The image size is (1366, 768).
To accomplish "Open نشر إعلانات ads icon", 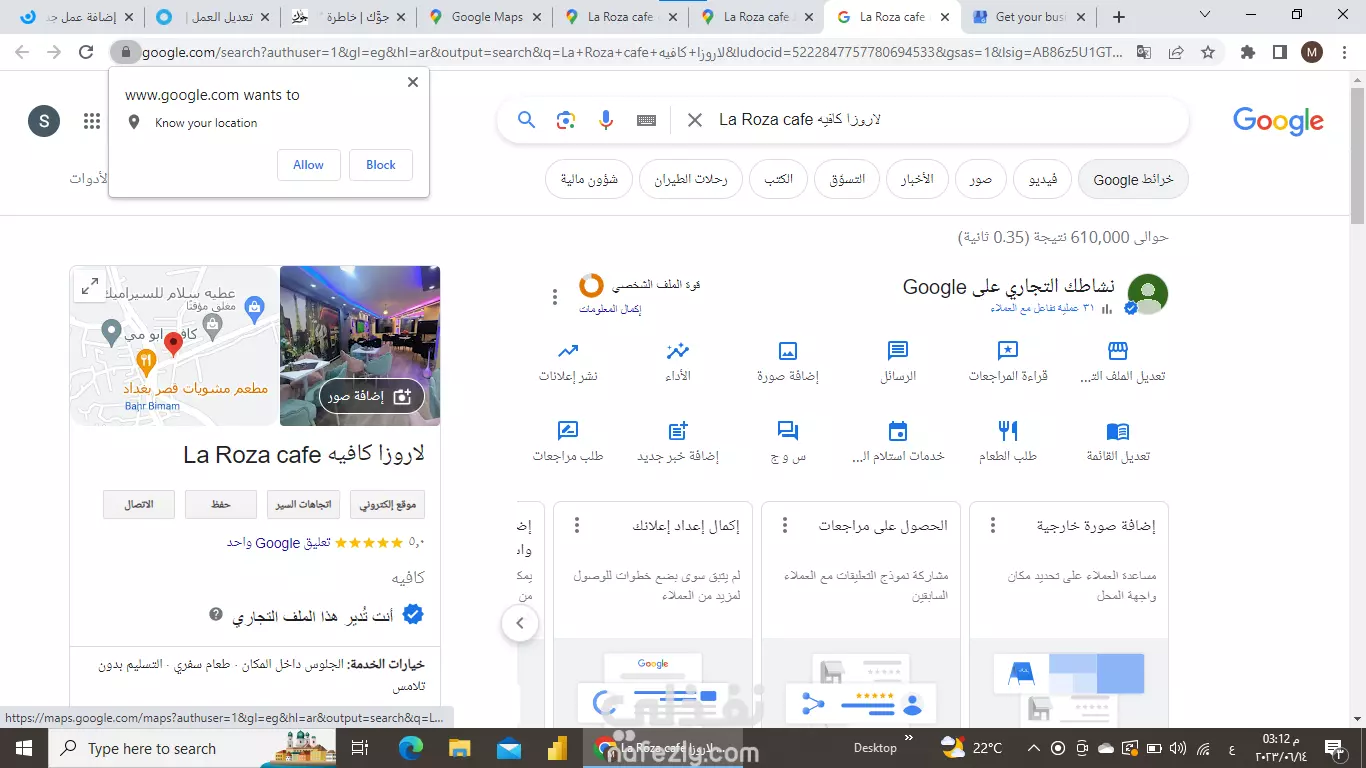I will coord(568,351).
